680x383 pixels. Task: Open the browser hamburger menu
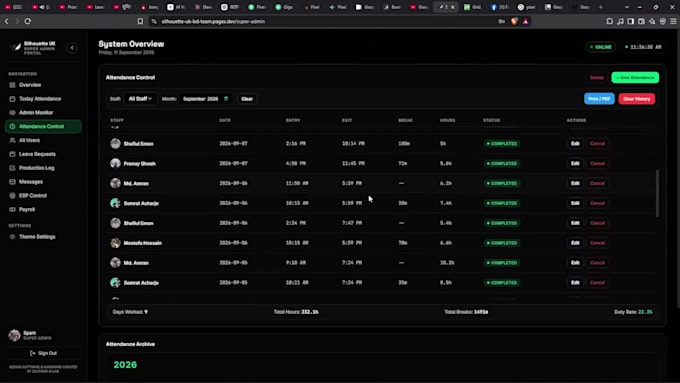pos(673,21)
